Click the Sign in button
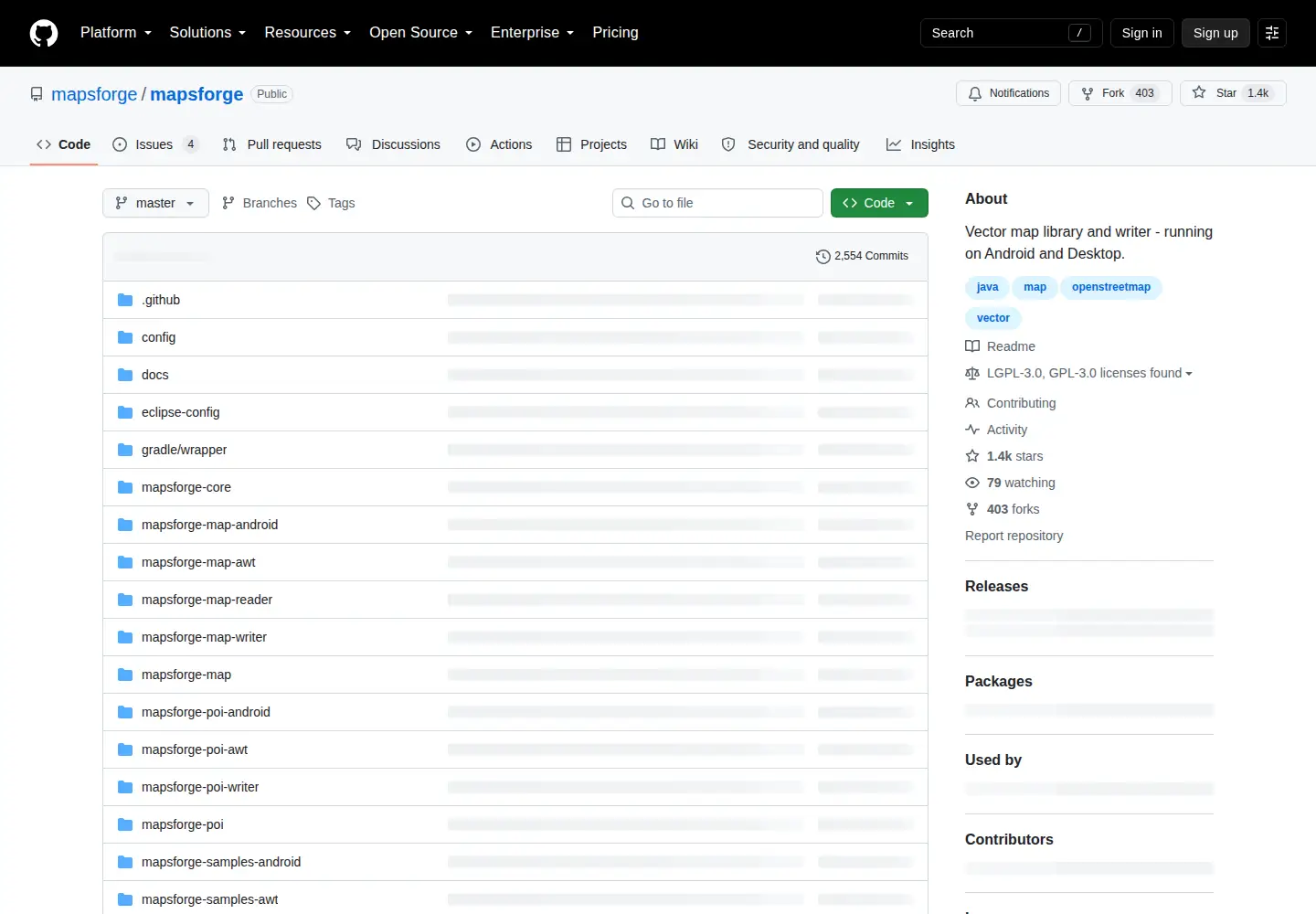This screenshot has height=914, width=1316. pyautogui.click(x=1142, y=33)
